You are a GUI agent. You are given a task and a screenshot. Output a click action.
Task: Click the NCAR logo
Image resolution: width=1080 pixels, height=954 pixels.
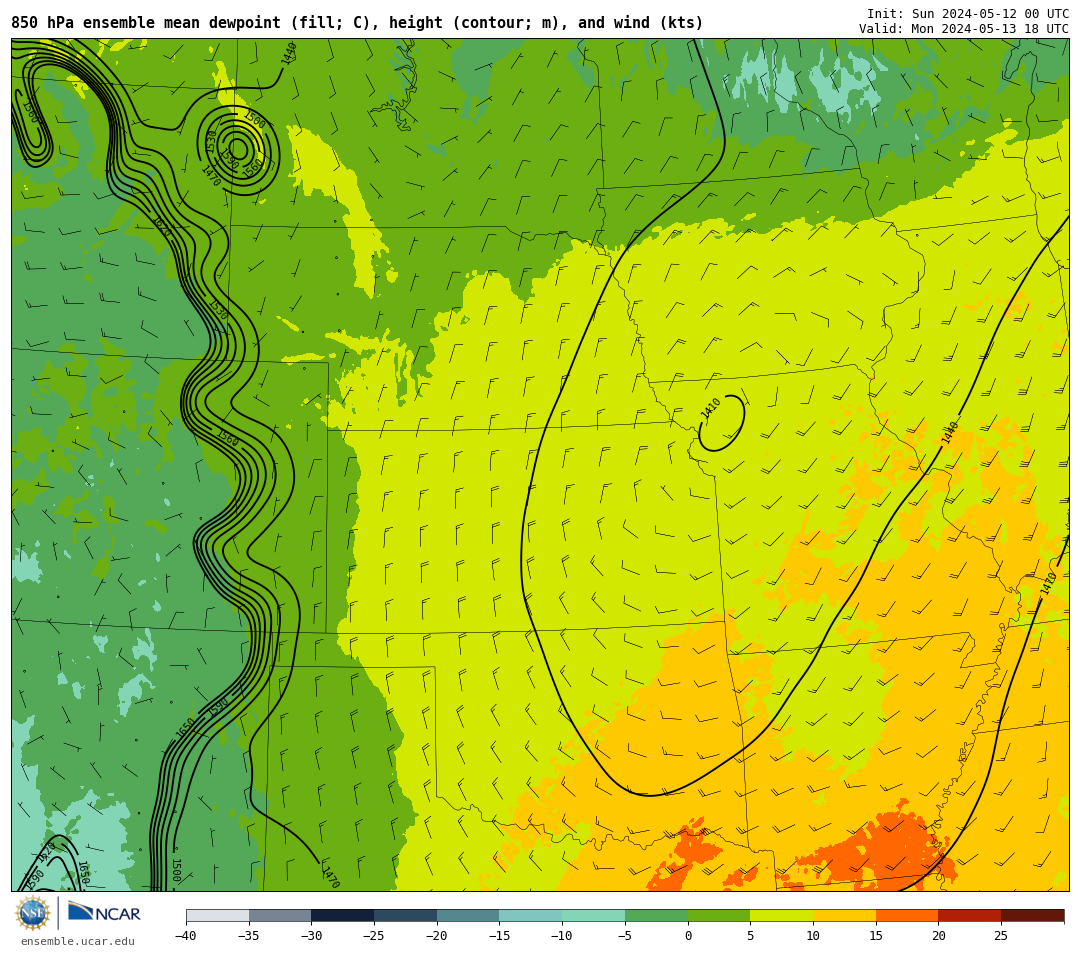coord(104,913)
